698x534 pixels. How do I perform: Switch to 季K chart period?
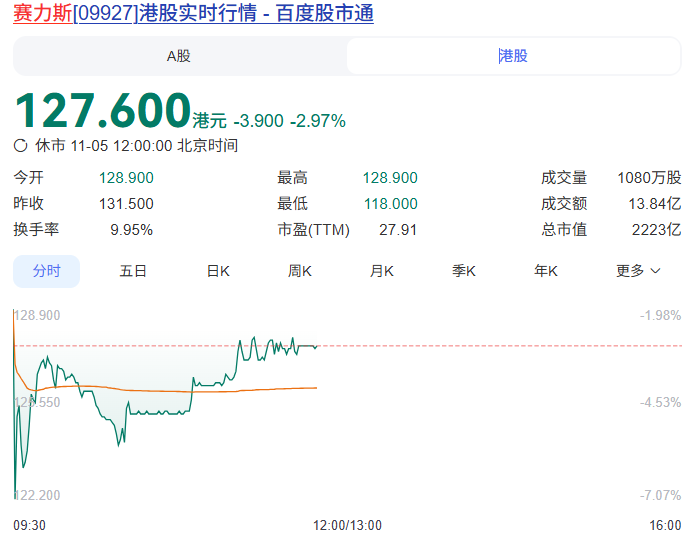pos(463,271)
